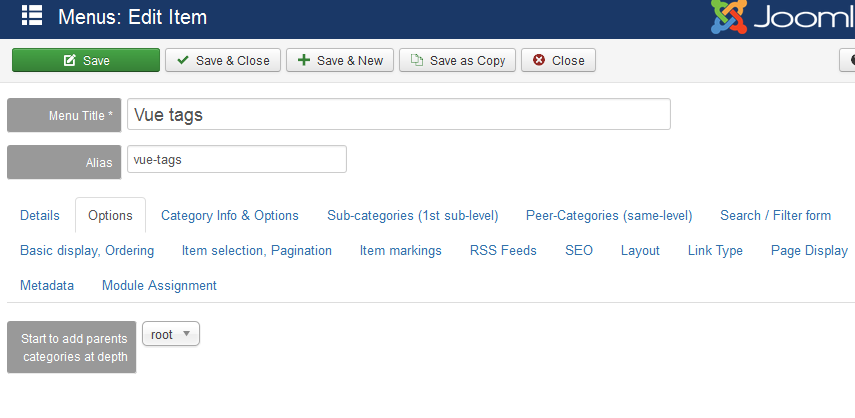This screenshot has height=418, width=855.
Task: Click the menu list icon beside Menus title
Action: pos(32,15)
